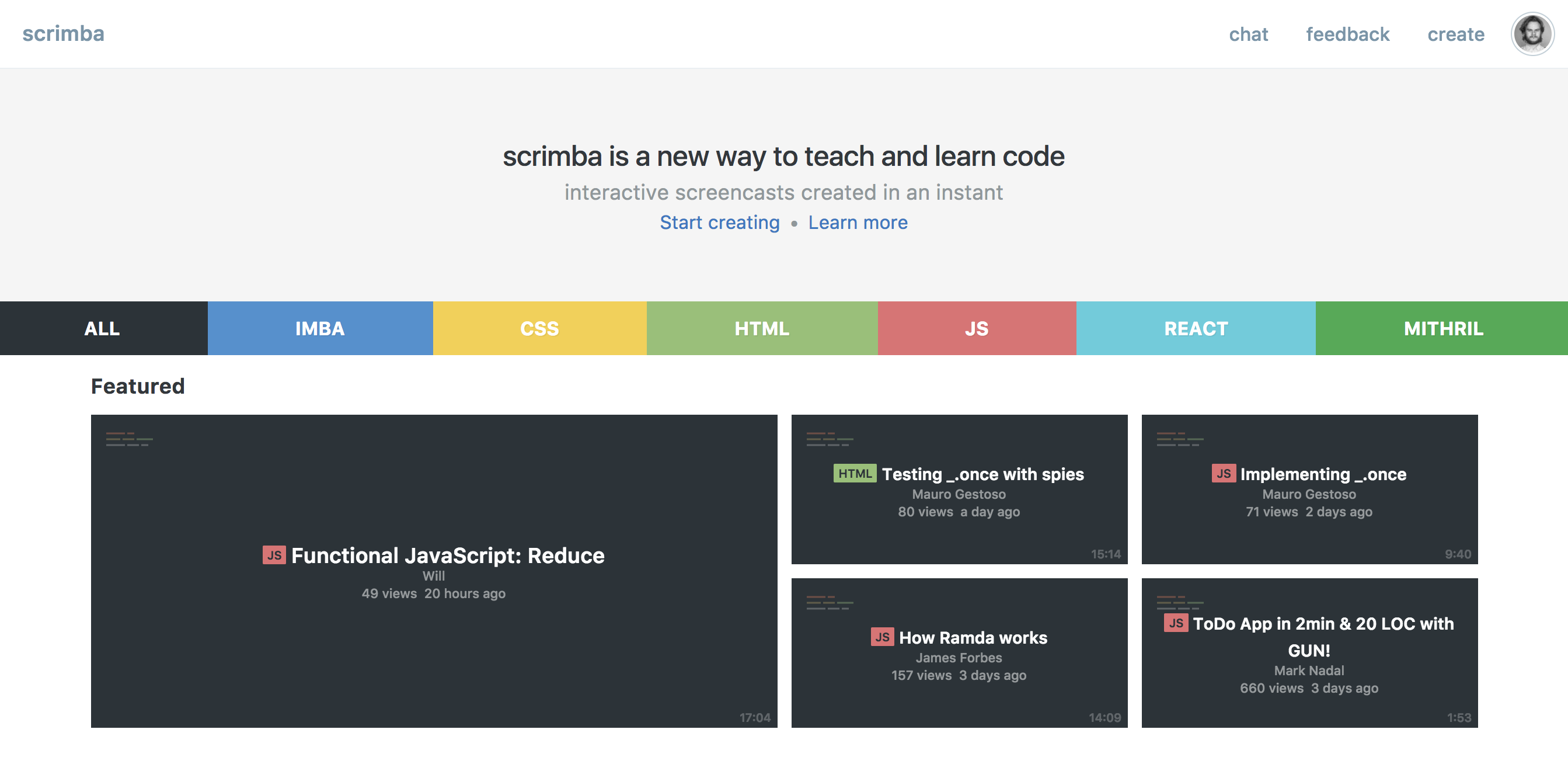Open the feedback link in header
The height and width of the screenshot is (764, 1568).
point(1348,34)
